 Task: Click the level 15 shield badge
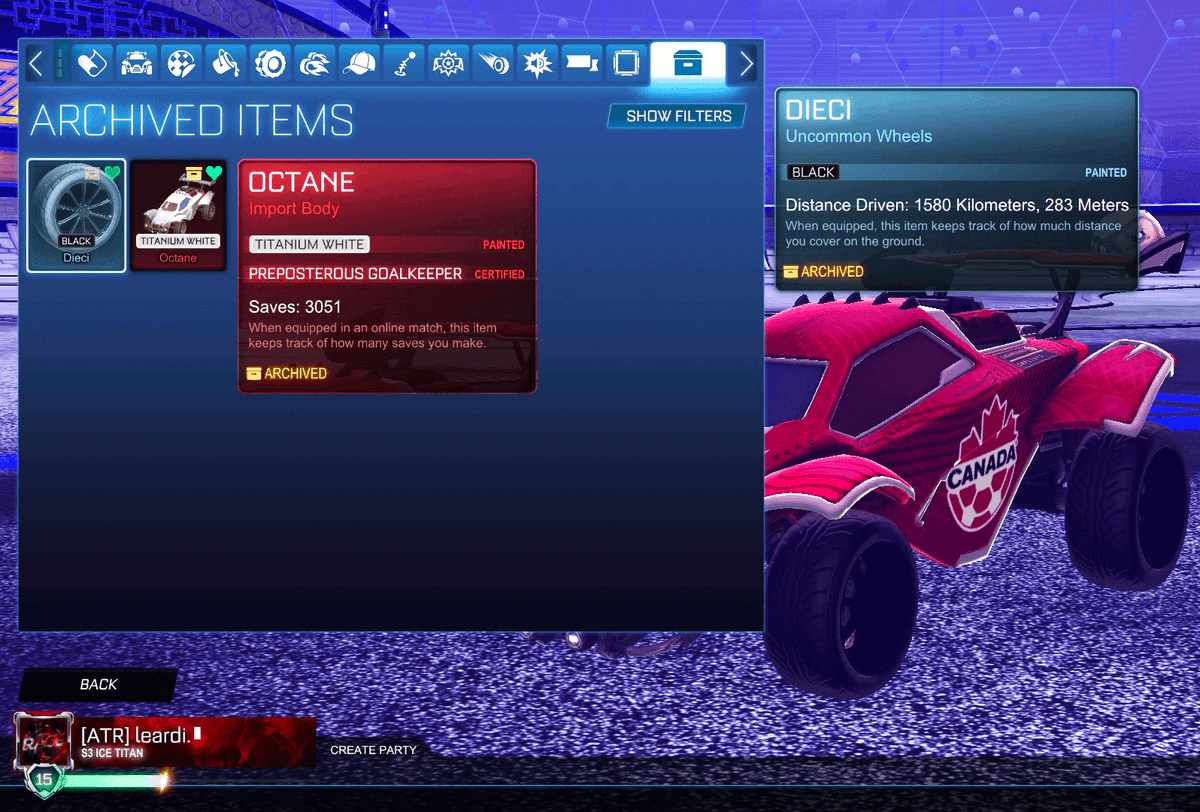pos(43,779)
